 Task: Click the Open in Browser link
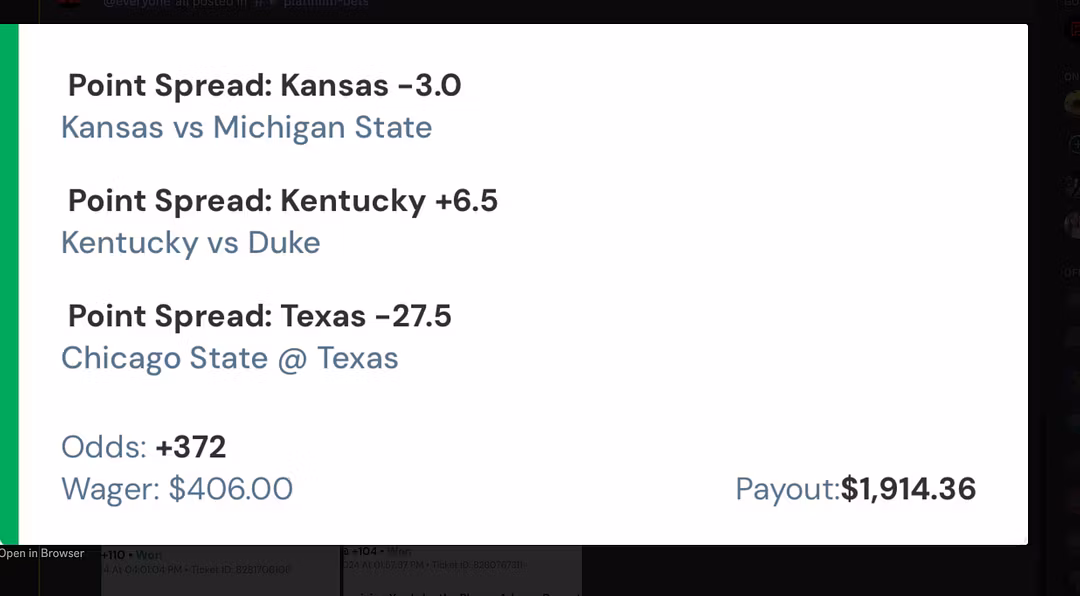pyautogui.click(x=42, y=553)
